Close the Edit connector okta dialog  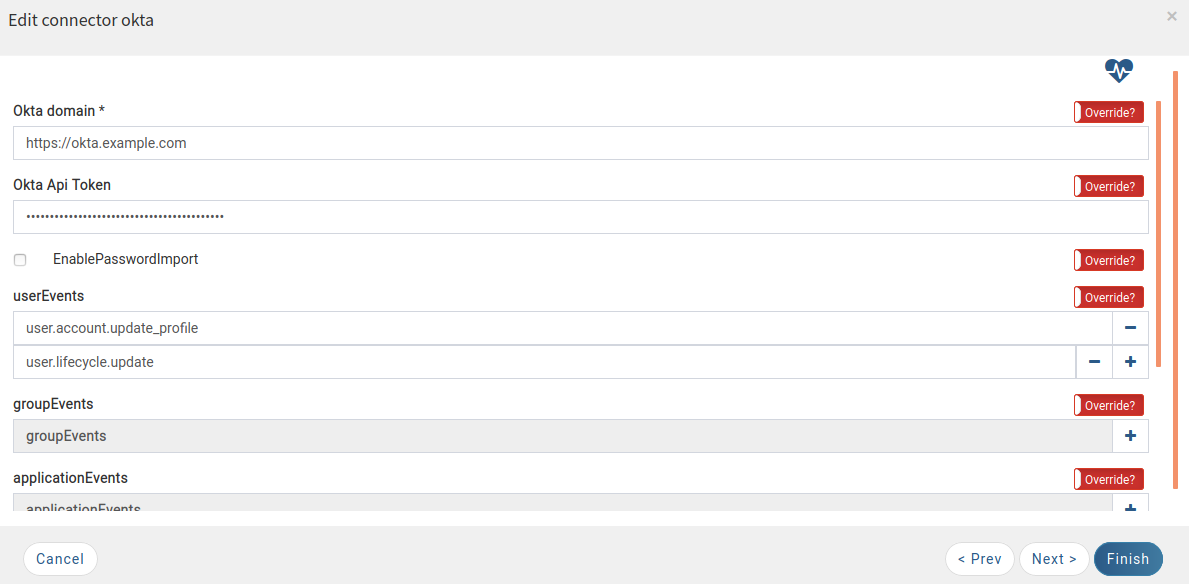click(x=1172, y=16)
